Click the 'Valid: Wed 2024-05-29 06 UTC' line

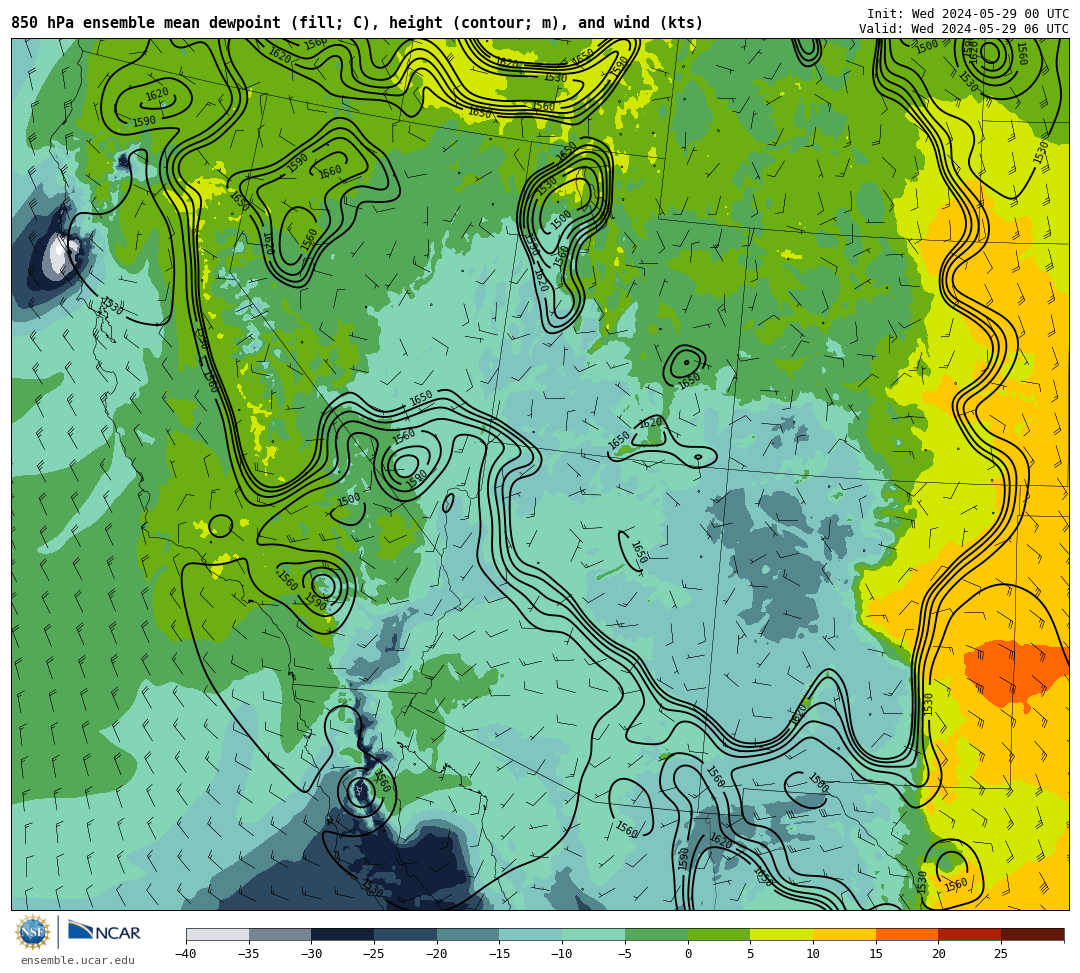click(x=964, y=29)
